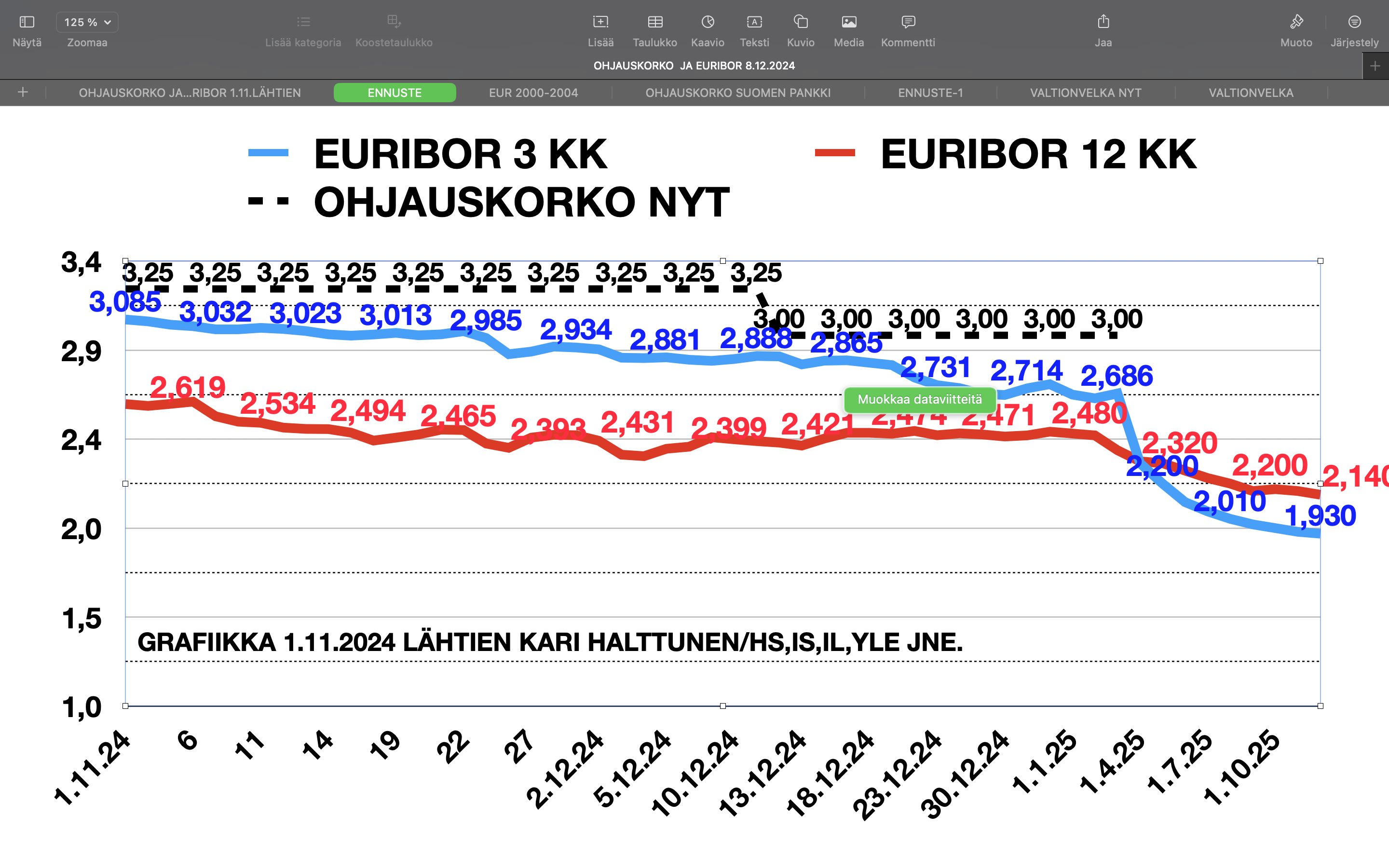Add a new sheet with plus button

pyautogui.click(x=23, y=93)
